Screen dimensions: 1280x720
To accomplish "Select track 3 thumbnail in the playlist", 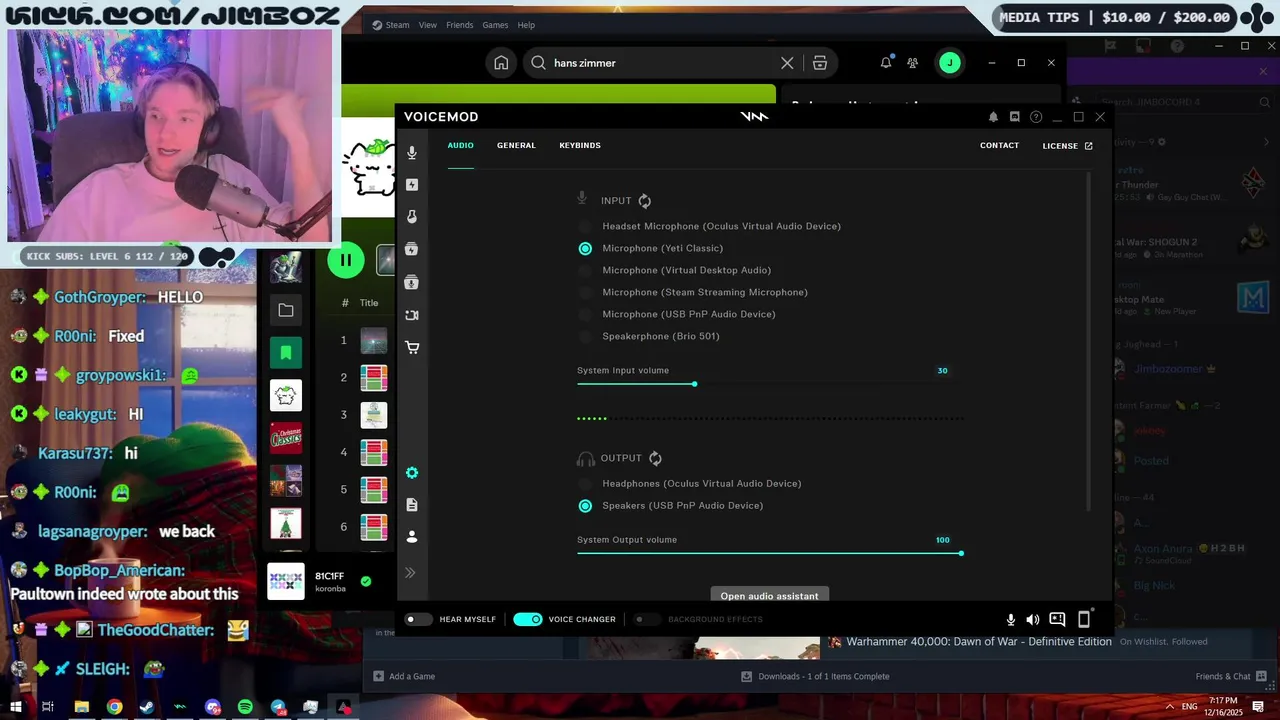I will [373, 415].
